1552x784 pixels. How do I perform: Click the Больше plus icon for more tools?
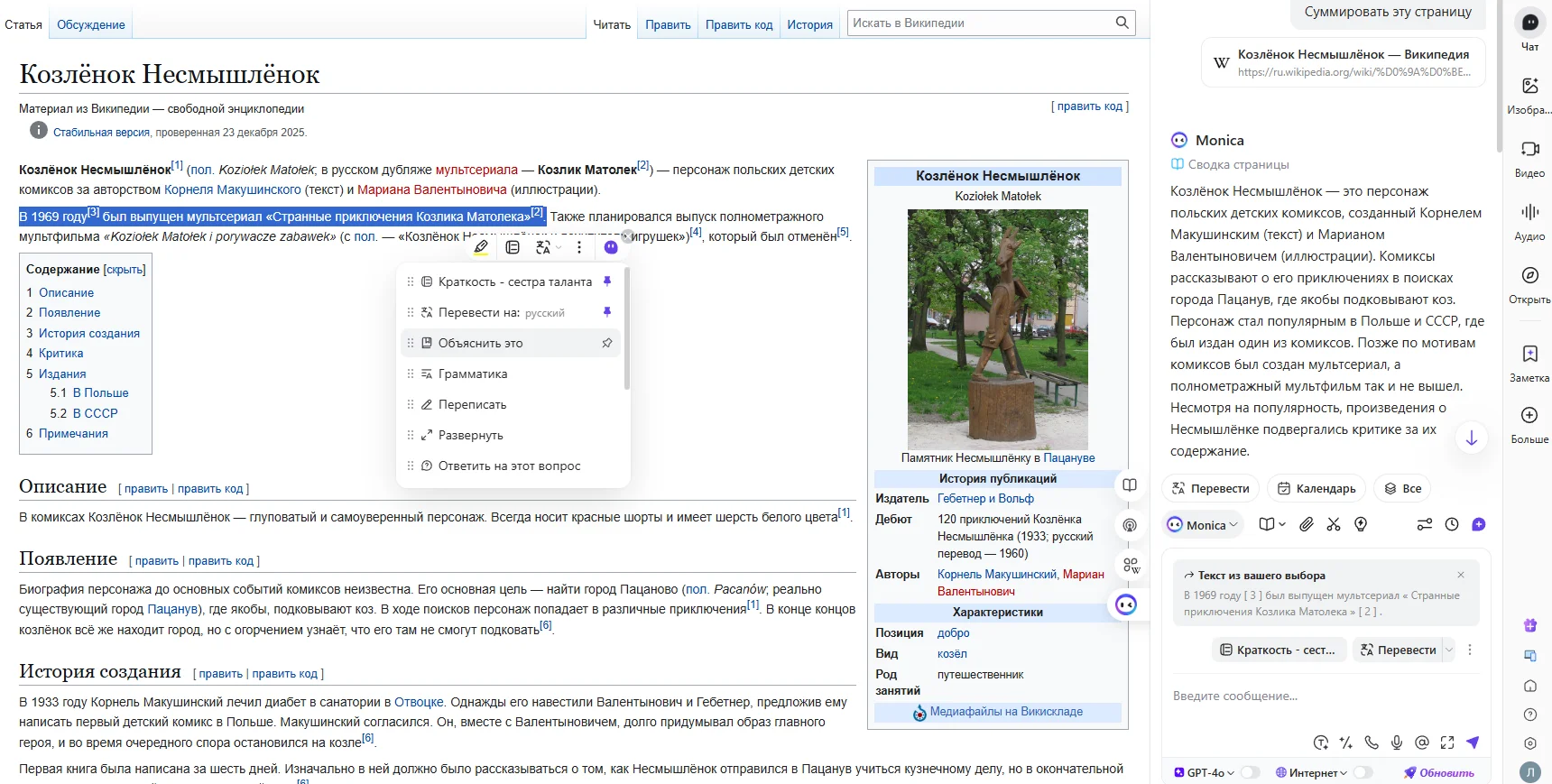[1529, 415]
